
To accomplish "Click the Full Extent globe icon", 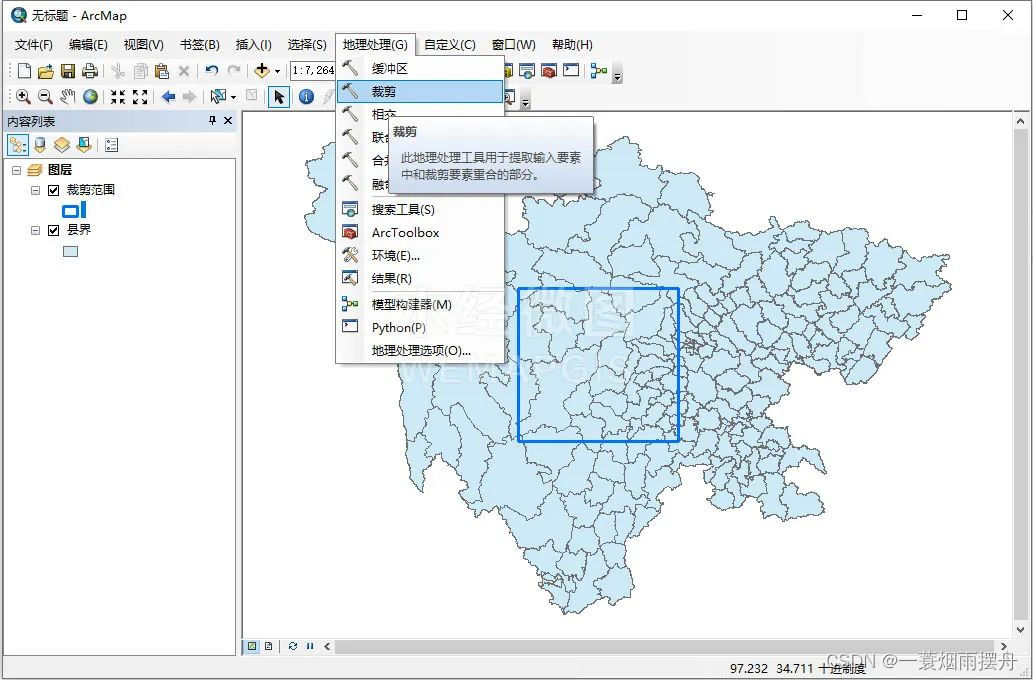I will point(90,96).
